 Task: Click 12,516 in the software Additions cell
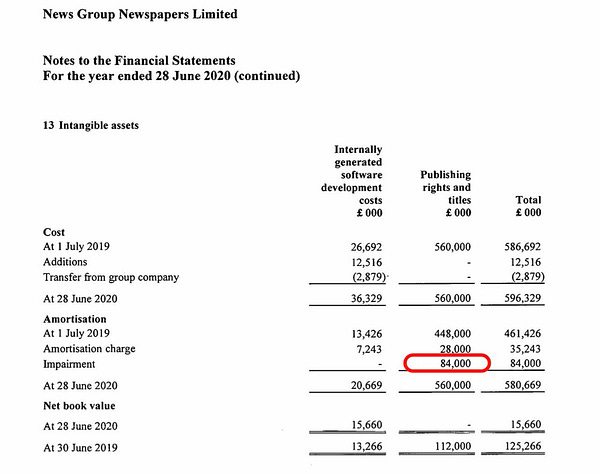click(366, 262)
